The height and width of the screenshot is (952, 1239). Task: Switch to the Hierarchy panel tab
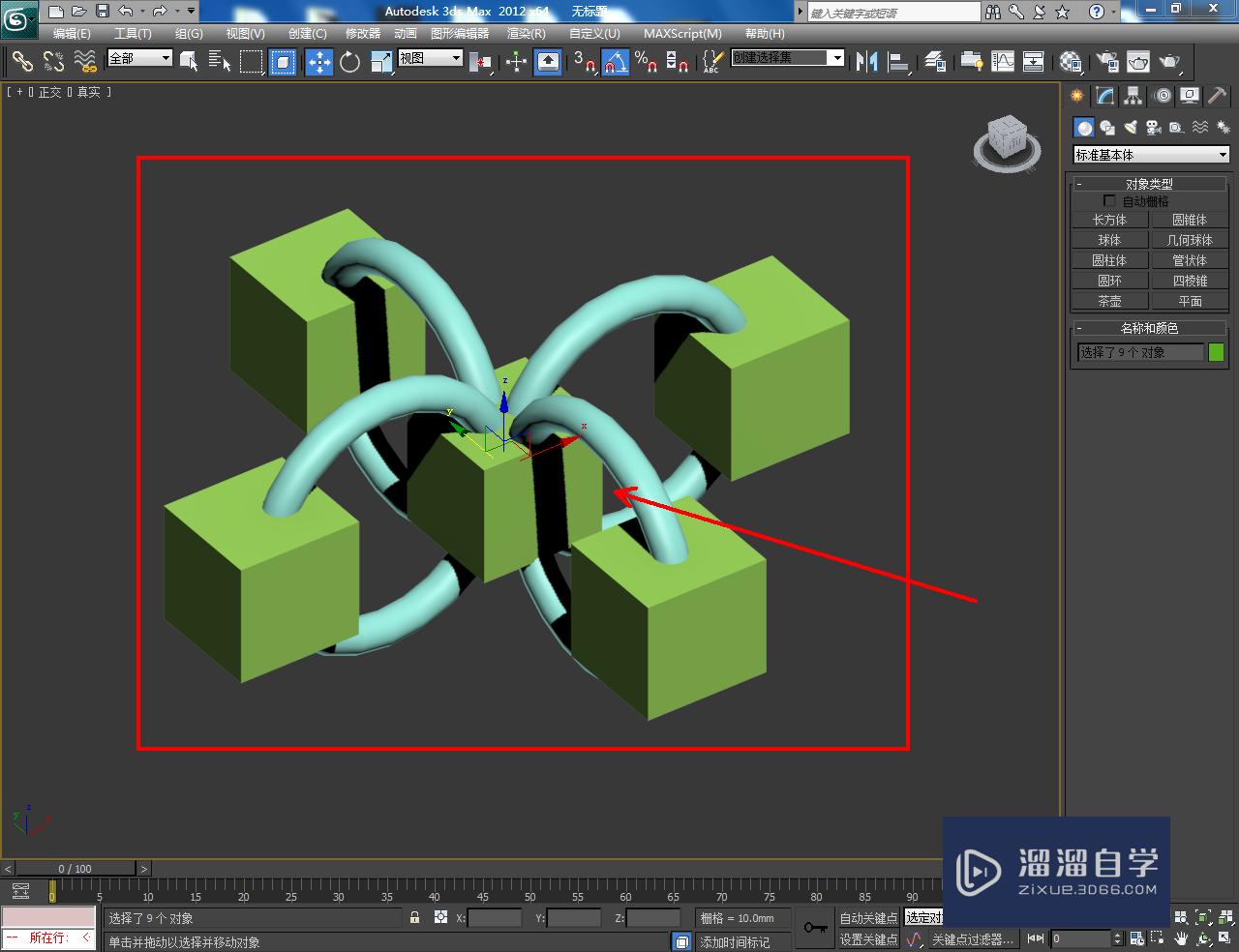point(1133,96)
